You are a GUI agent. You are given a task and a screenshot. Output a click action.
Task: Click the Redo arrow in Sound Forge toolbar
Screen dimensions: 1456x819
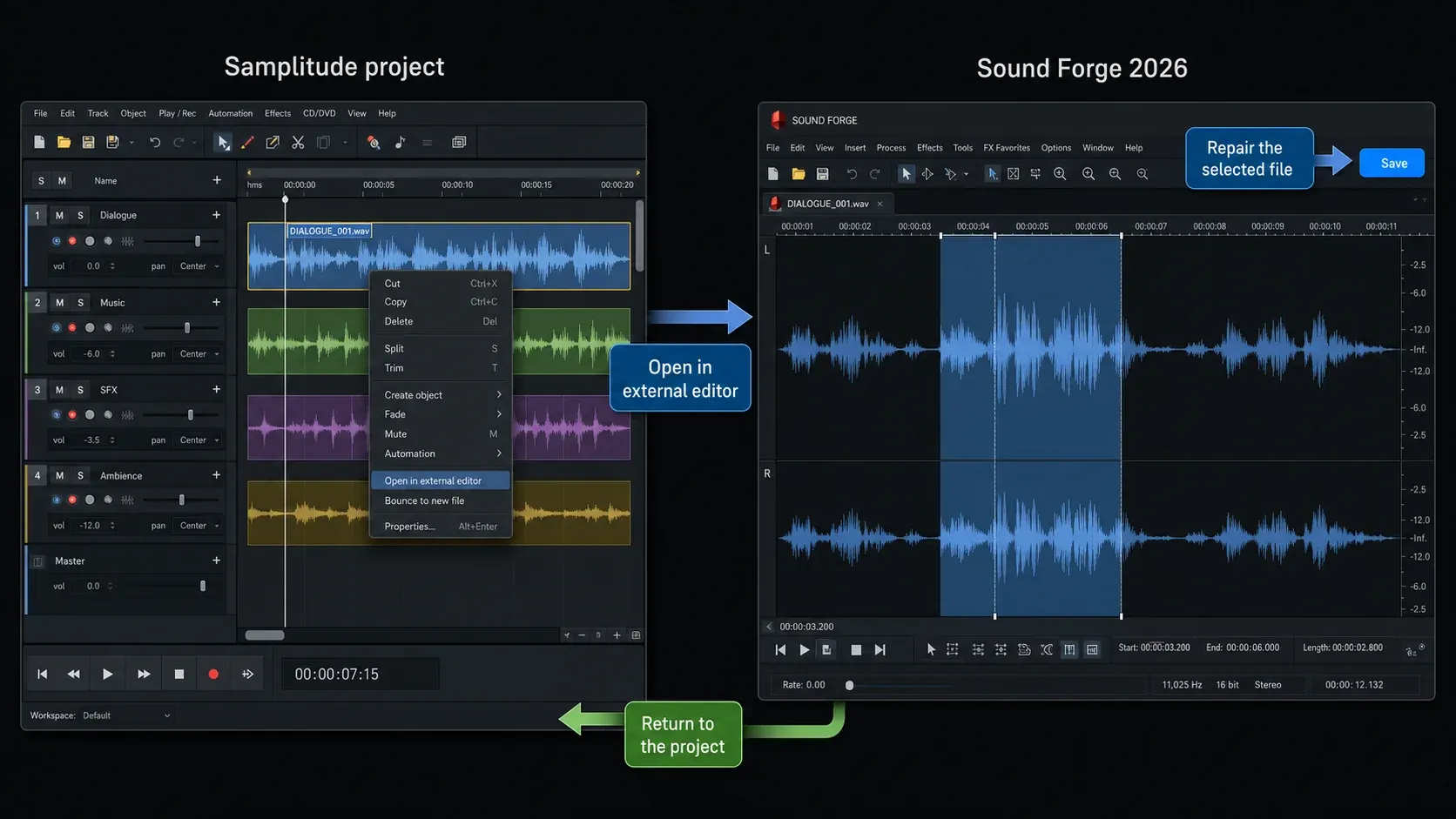point(875,174)
